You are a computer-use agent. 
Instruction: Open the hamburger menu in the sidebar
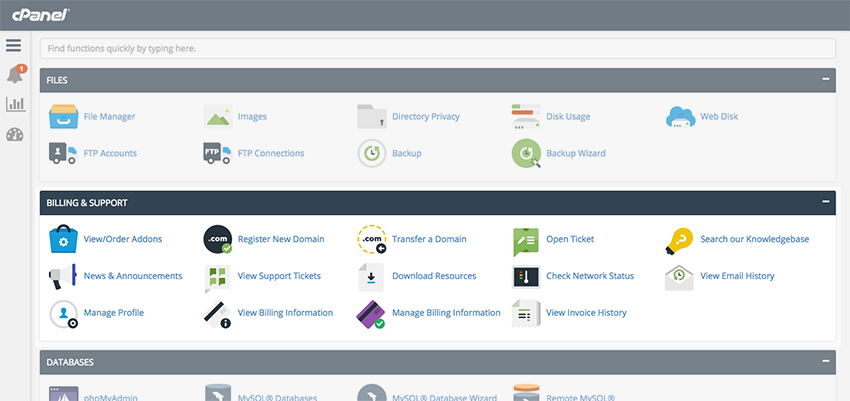coord(14,46)
